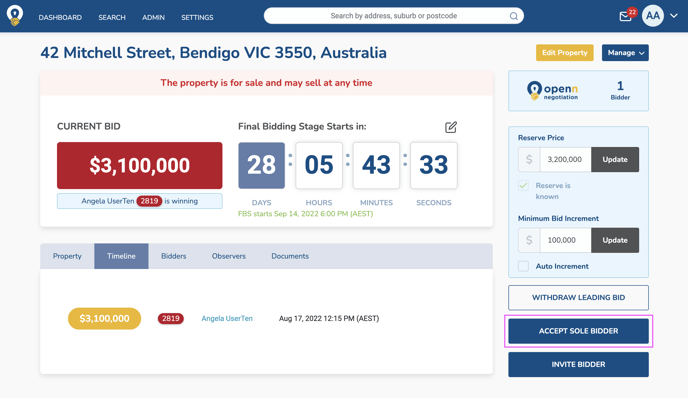Toggle the Reserve is known checkbox

[523, 186]
